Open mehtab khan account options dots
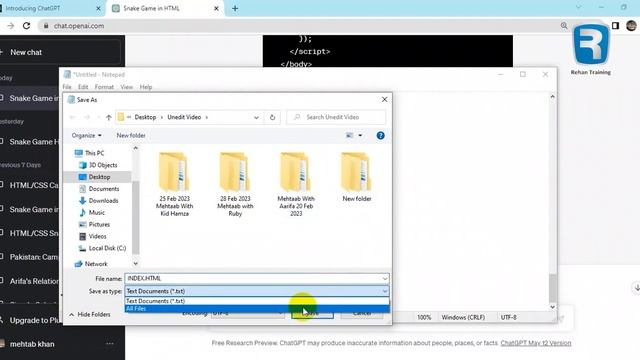 point(110,344)
